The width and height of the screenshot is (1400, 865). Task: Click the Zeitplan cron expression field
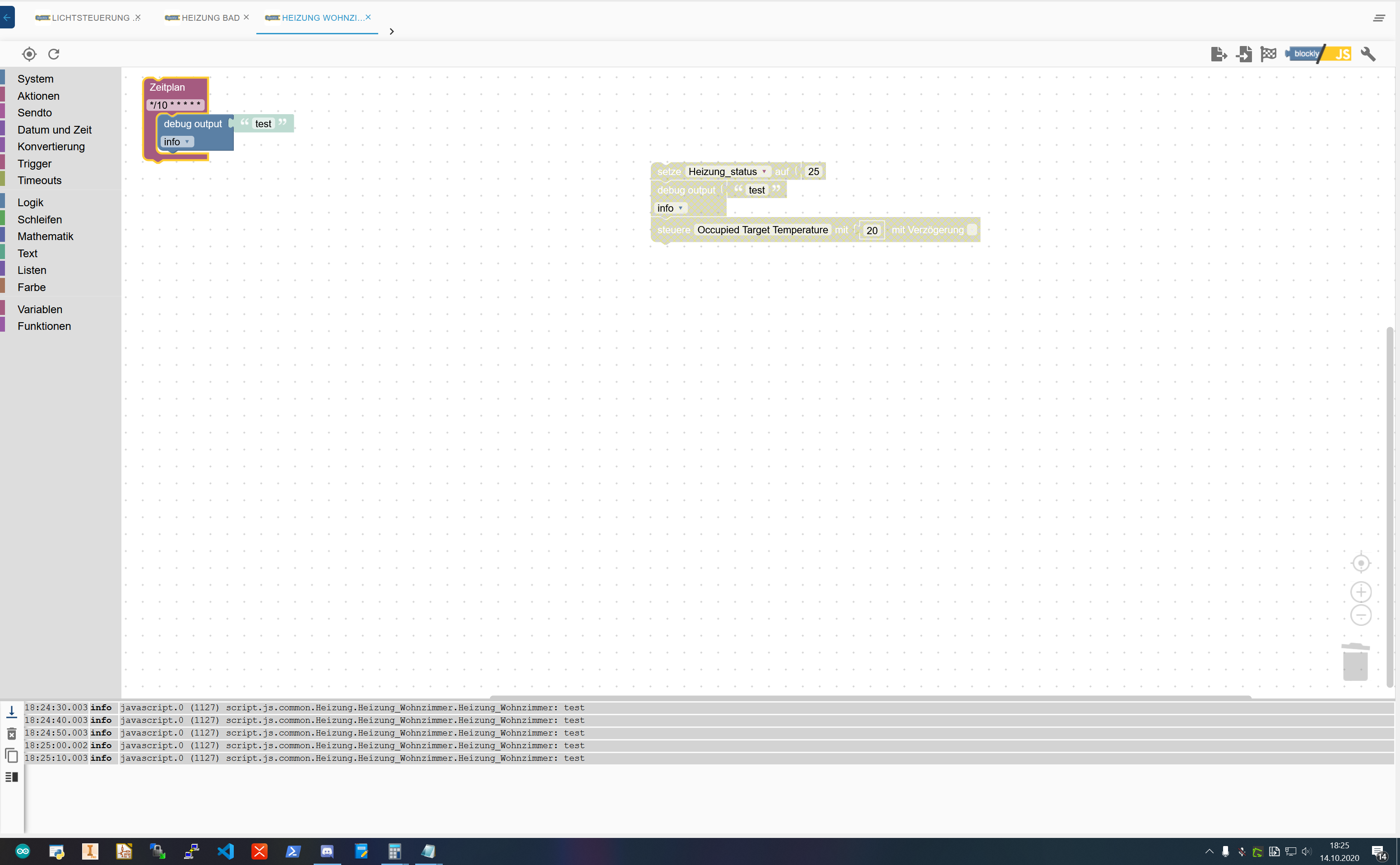coord(175,105)
